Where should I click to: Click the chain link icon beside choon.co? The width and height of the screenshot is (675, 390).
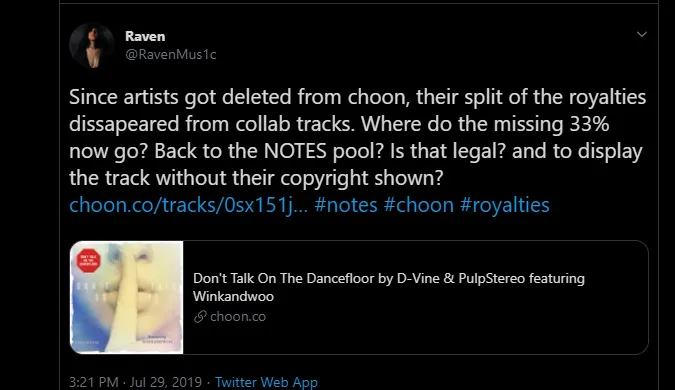coord(200,317)
